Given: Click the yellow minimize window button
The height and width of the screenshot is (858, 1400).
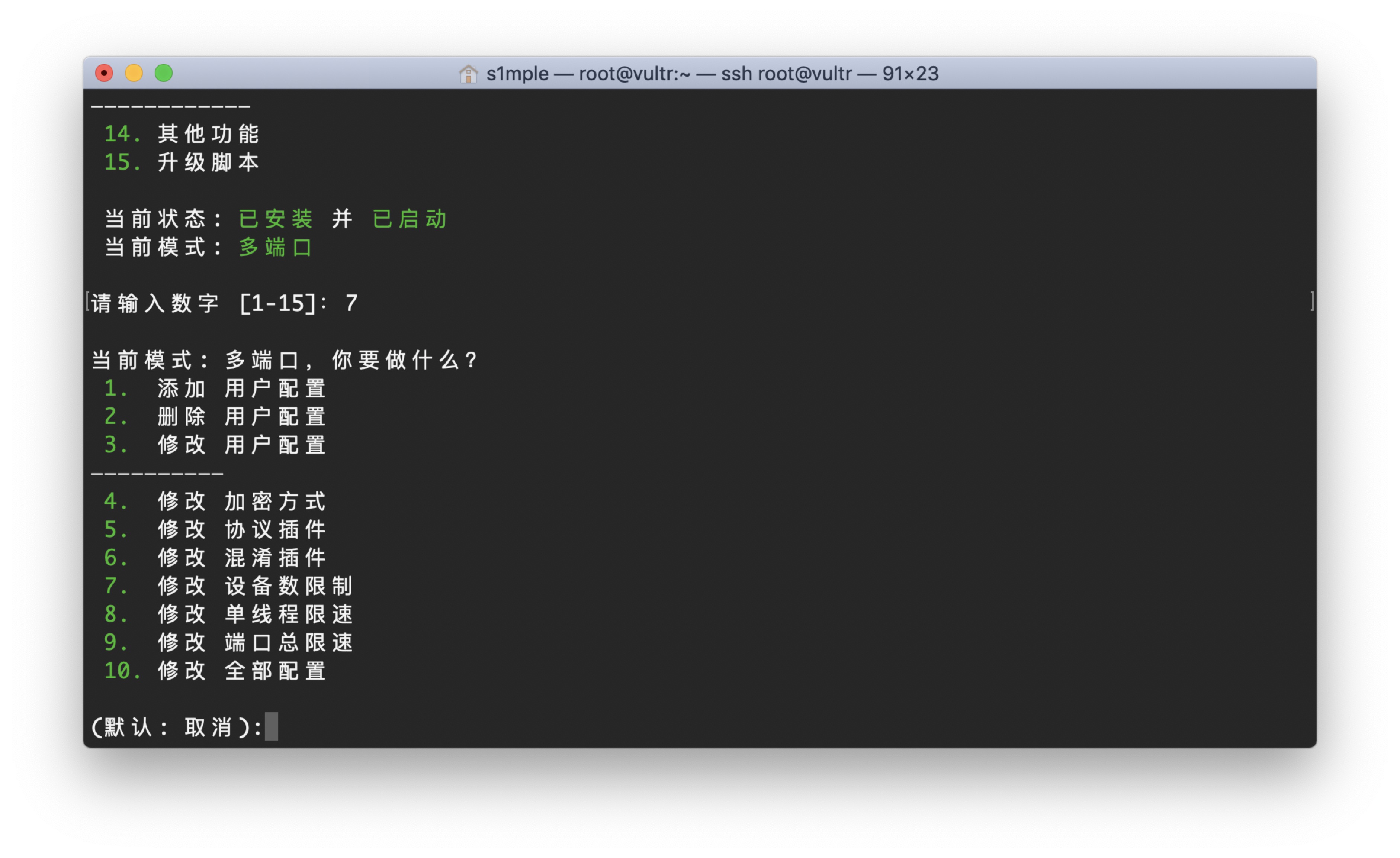Looking at the screenshot, I should pos(134,73).
